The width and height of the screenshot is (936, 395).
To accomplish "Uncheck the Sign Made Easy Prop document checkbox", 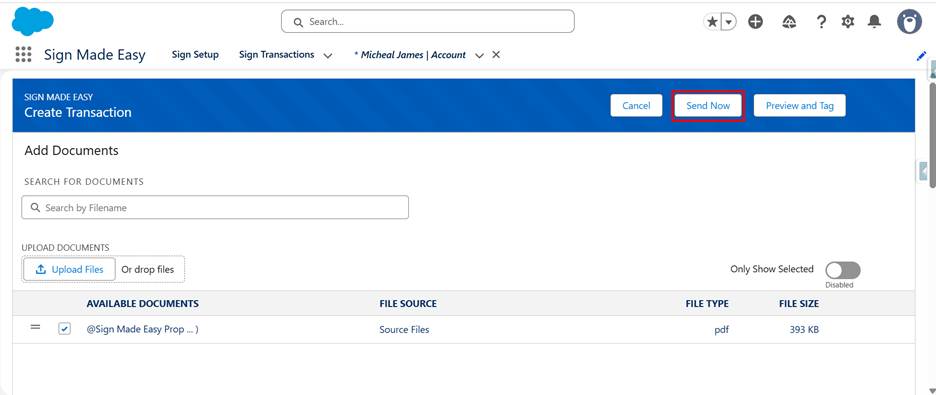I will pyautogui.click(x=64, y=329).
